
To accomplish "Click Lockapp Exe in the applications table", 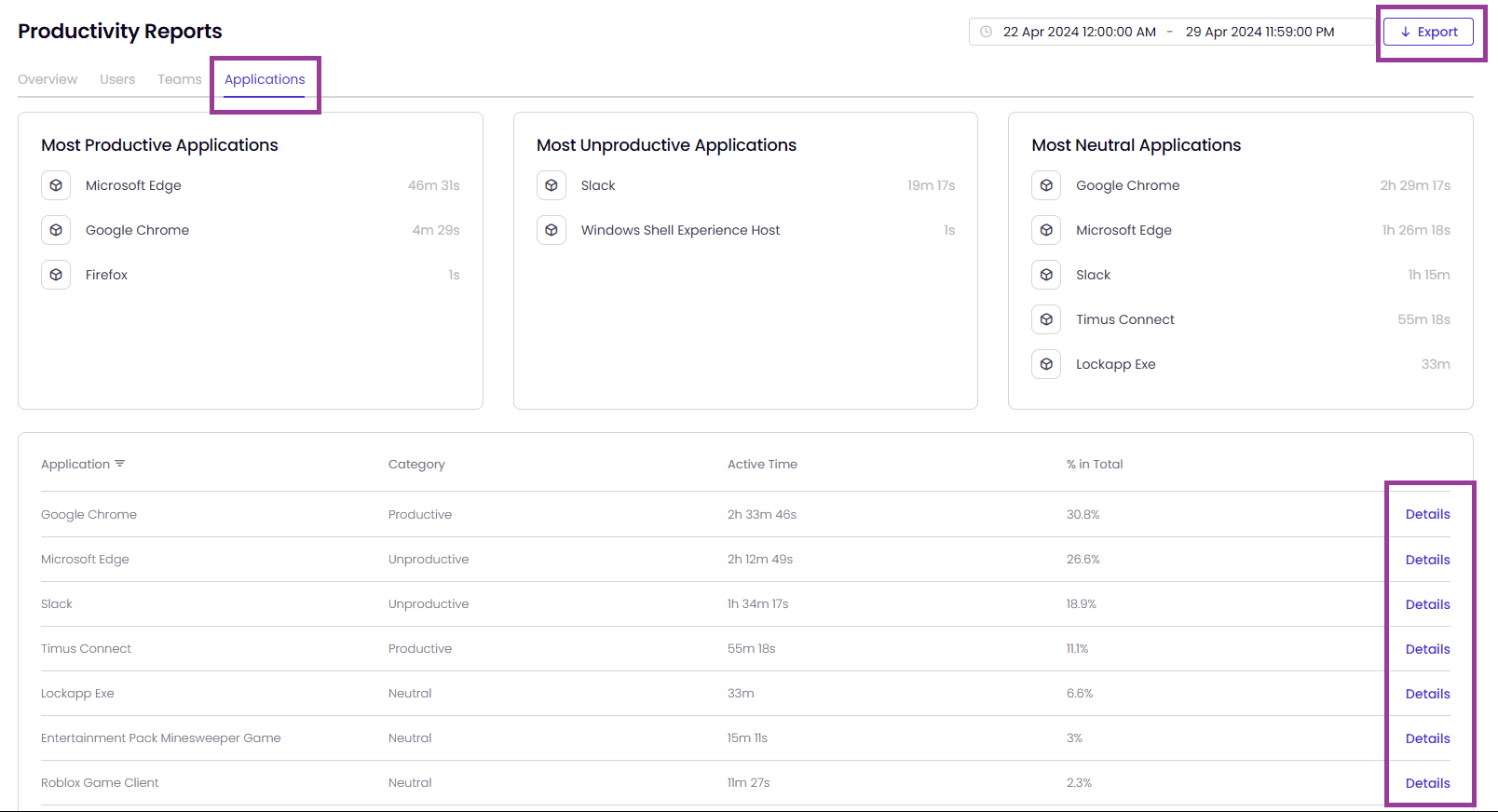I will [x=77, y=693].
